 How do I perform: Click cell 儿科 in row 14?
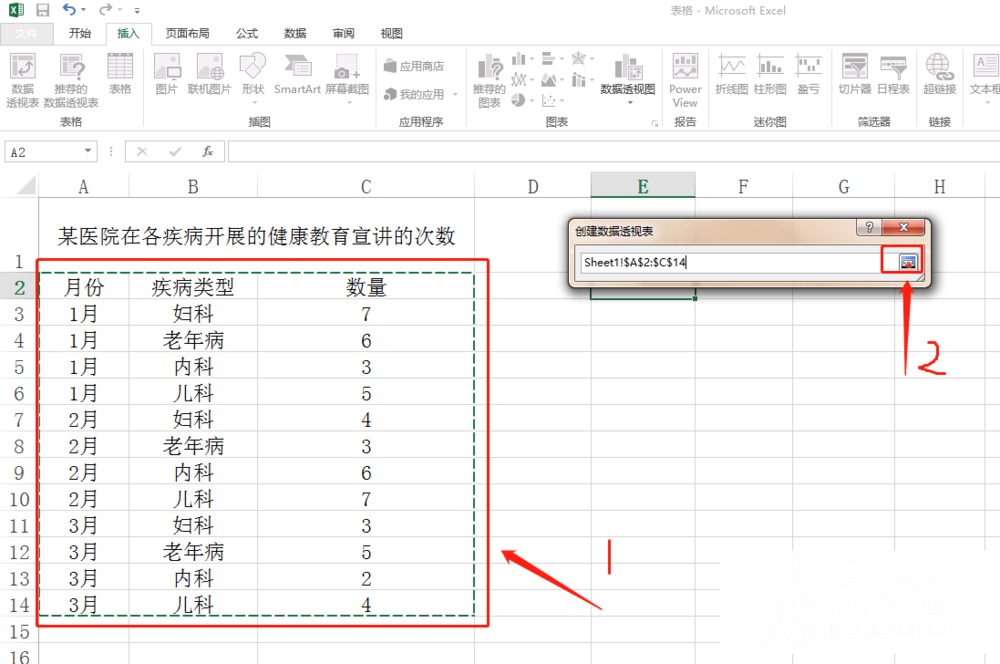click(x=193, y=604)
